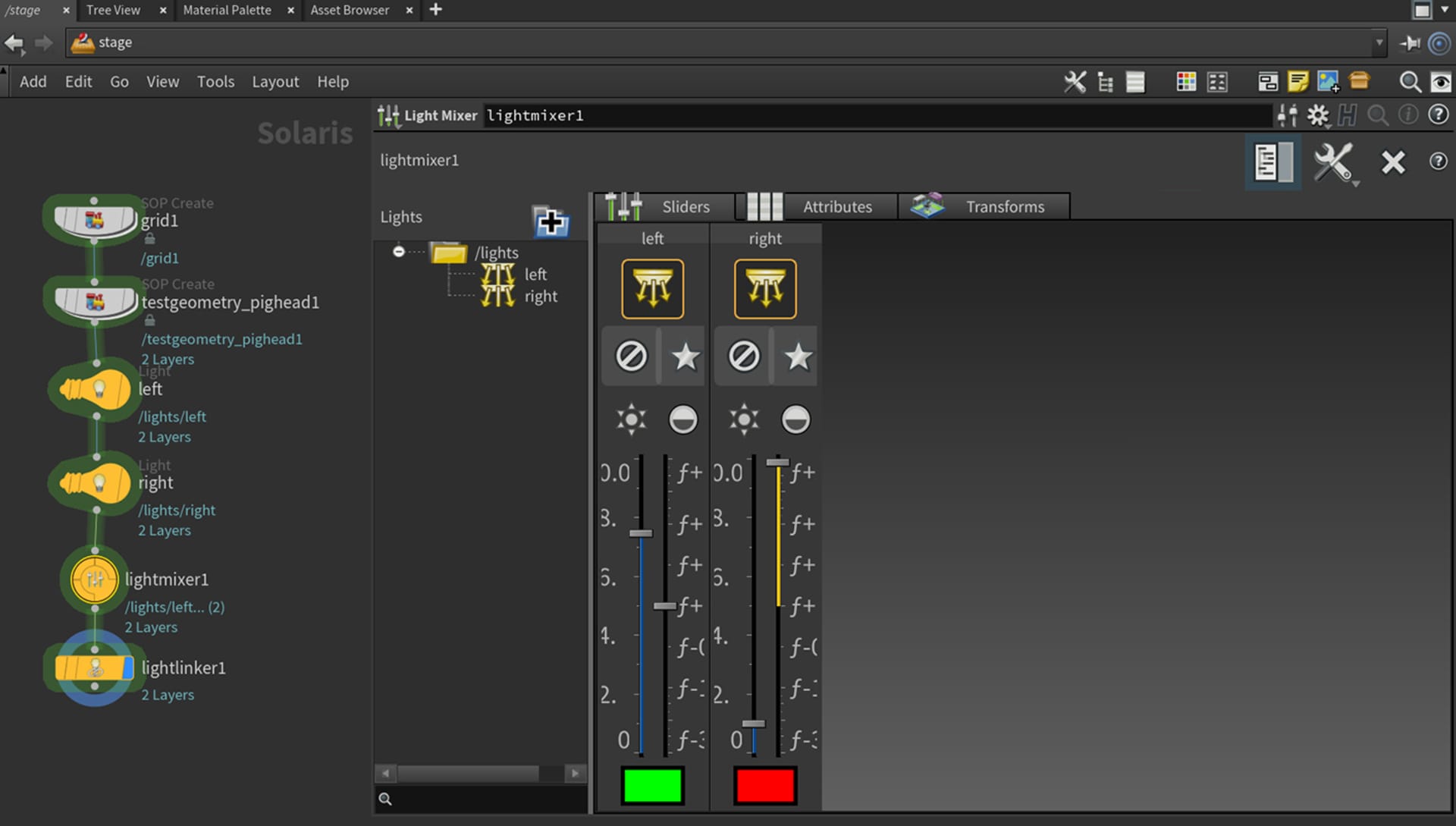Open the sticky note tool in toolbar
The width and height of the screenshot is (1456, 826).
pos(1298,81)
